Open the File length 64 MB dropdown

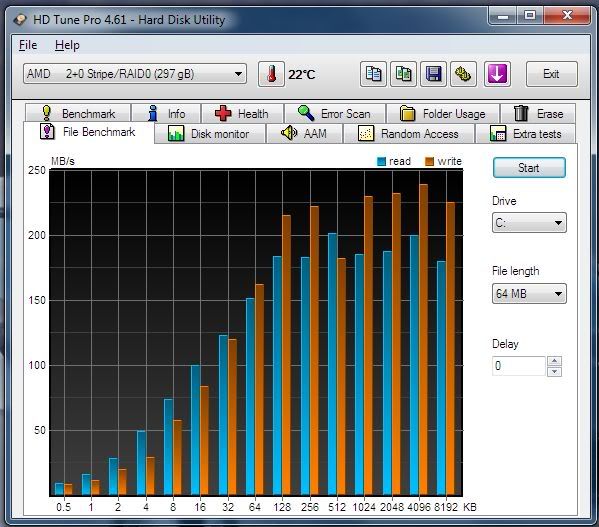[529, 294]
